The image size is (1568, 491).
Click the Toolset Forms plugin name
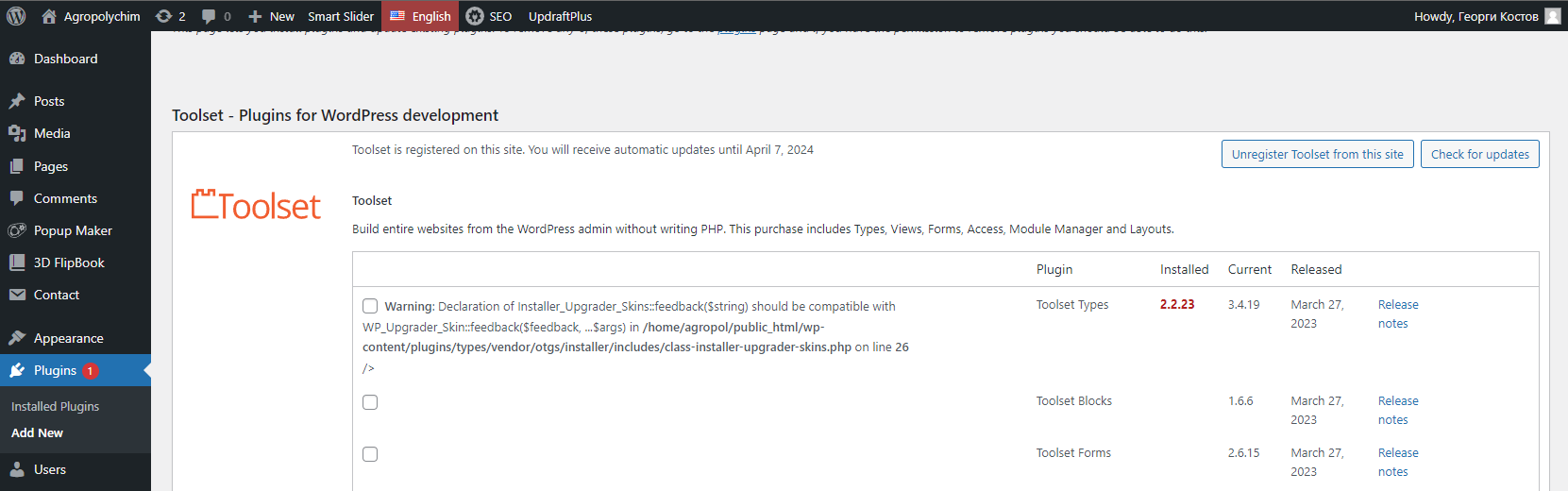click(1073, 452)
